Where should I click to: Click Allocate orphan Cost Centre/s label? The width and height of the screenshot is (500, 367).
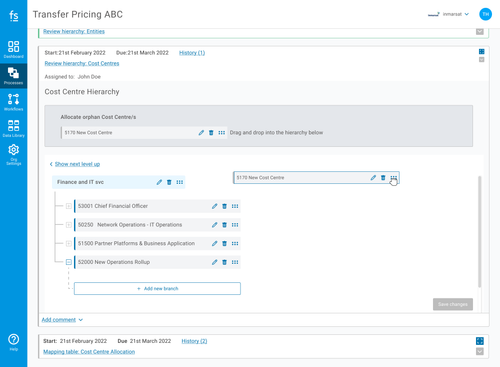click(98, 117)
